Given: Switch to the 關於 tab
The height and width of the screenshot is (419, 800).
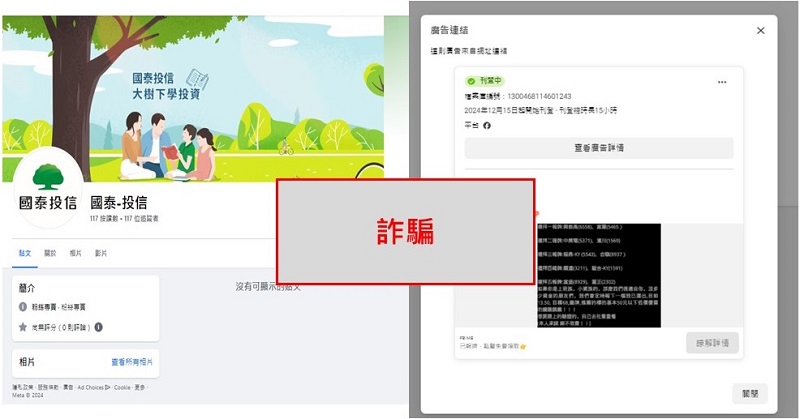Looking at the screenshot, I should pos(50,253).
